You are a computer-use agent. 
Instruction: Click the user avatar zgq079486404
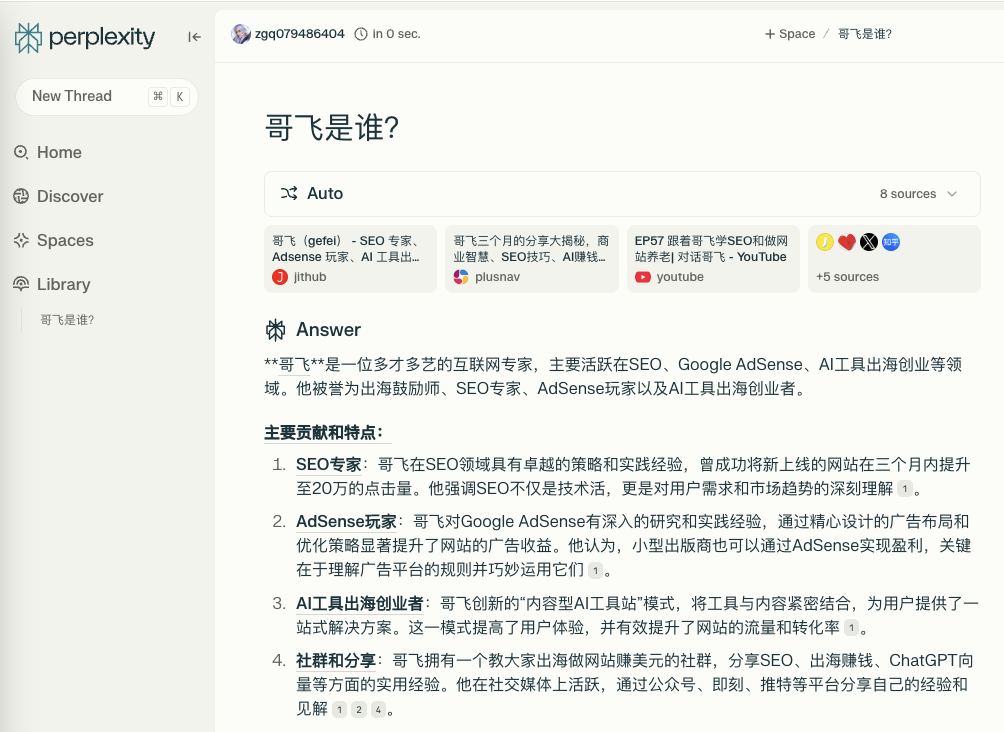coord(241,34)
